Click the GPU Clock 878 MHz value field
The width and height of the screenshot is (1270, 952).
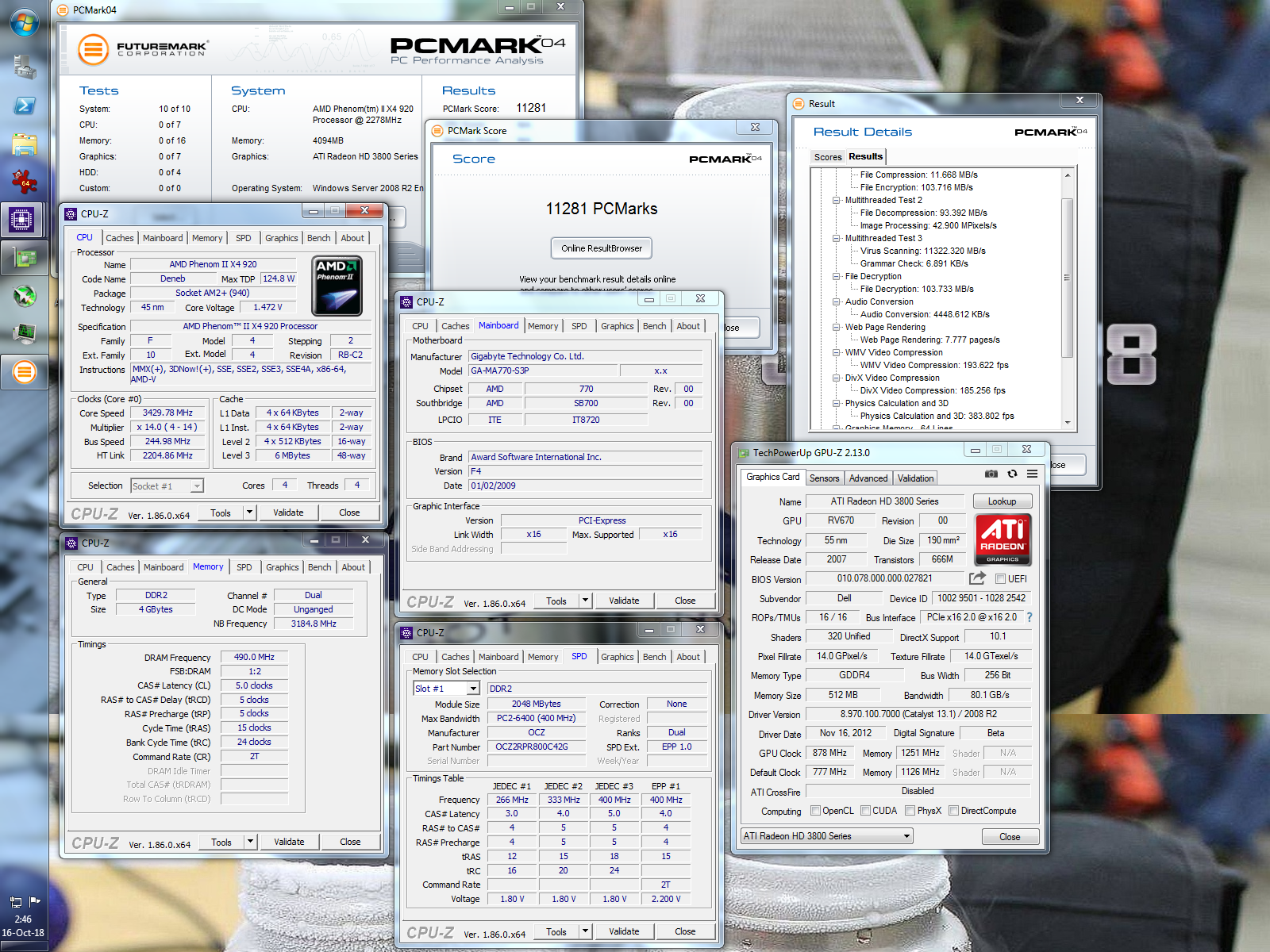830,753
